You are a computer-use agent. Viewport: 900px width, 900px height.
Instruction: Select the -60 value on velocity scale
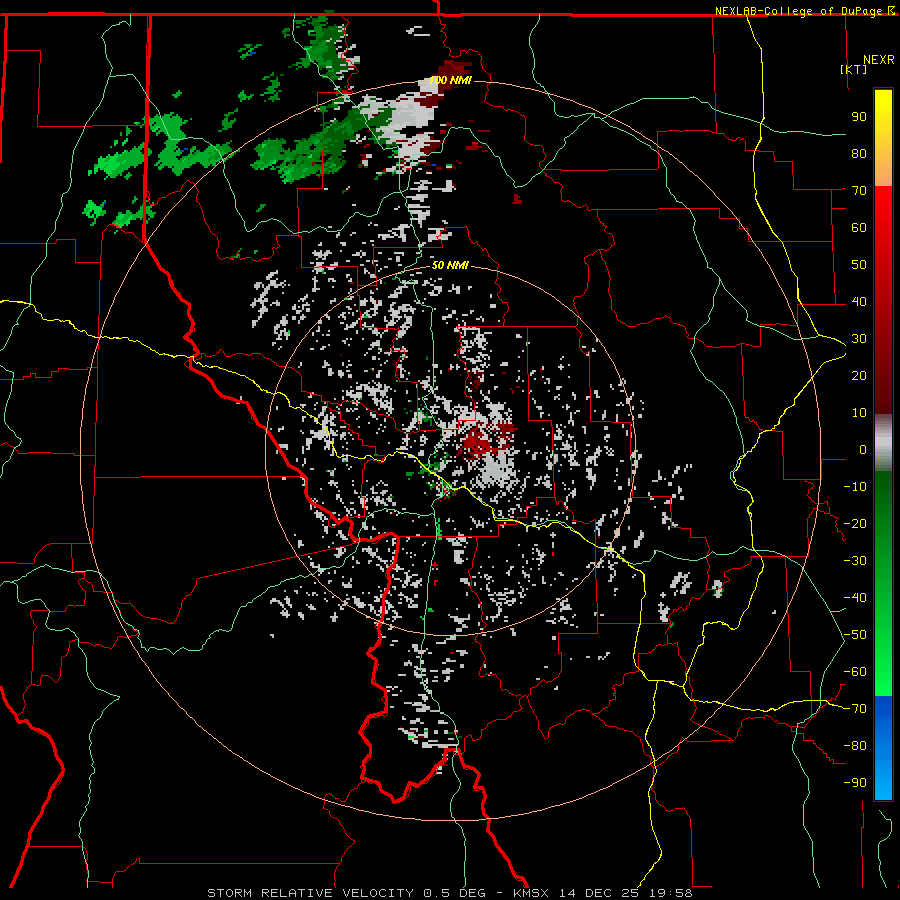tap(855, 672)
